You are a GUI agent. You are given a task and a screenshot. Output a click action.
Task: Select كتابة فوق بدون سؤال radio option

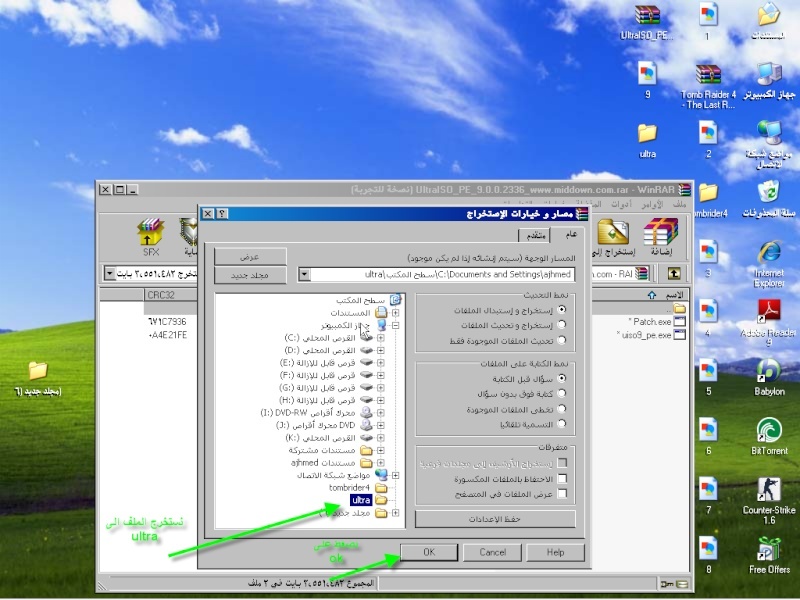click(562, 393)
